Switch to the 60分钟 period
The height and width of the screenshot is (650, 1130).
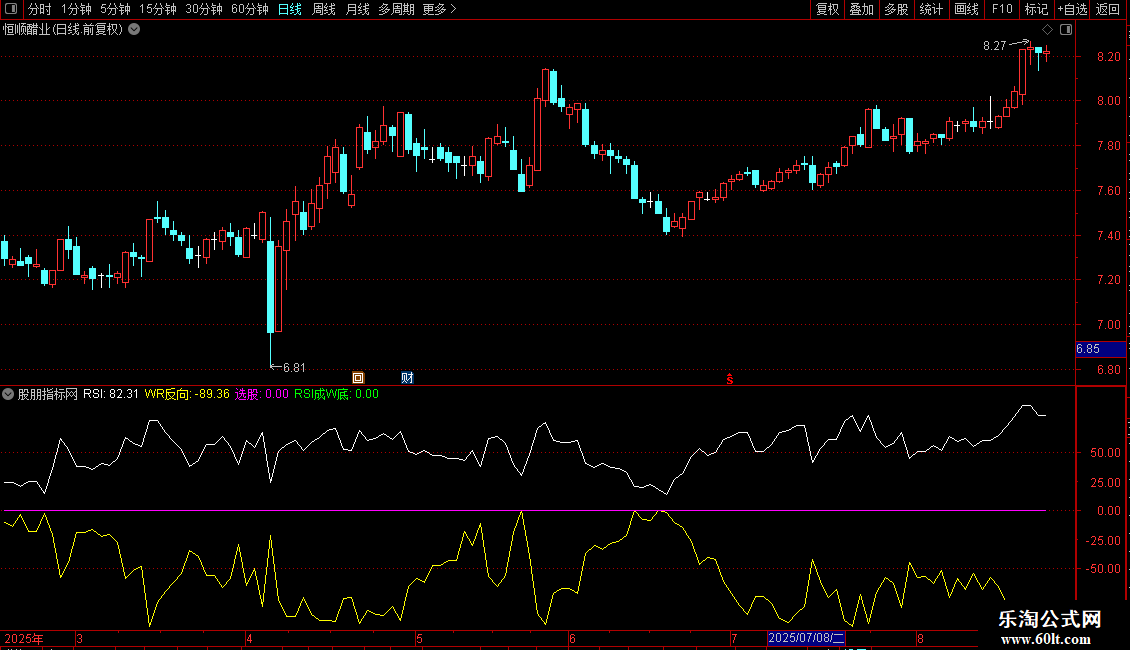[250, 9]
